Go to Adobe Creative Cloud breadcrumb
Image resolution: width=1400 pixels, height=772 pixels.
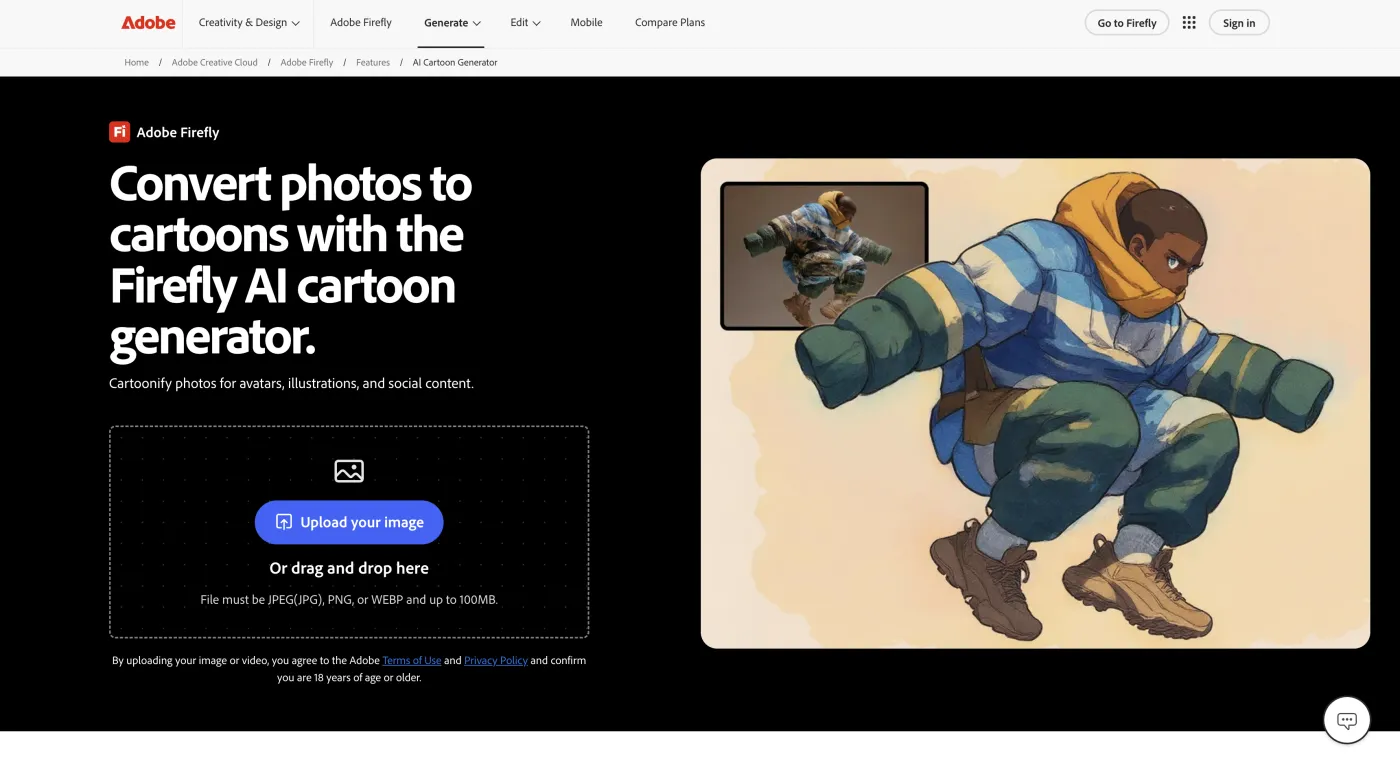tap(214, 62)
